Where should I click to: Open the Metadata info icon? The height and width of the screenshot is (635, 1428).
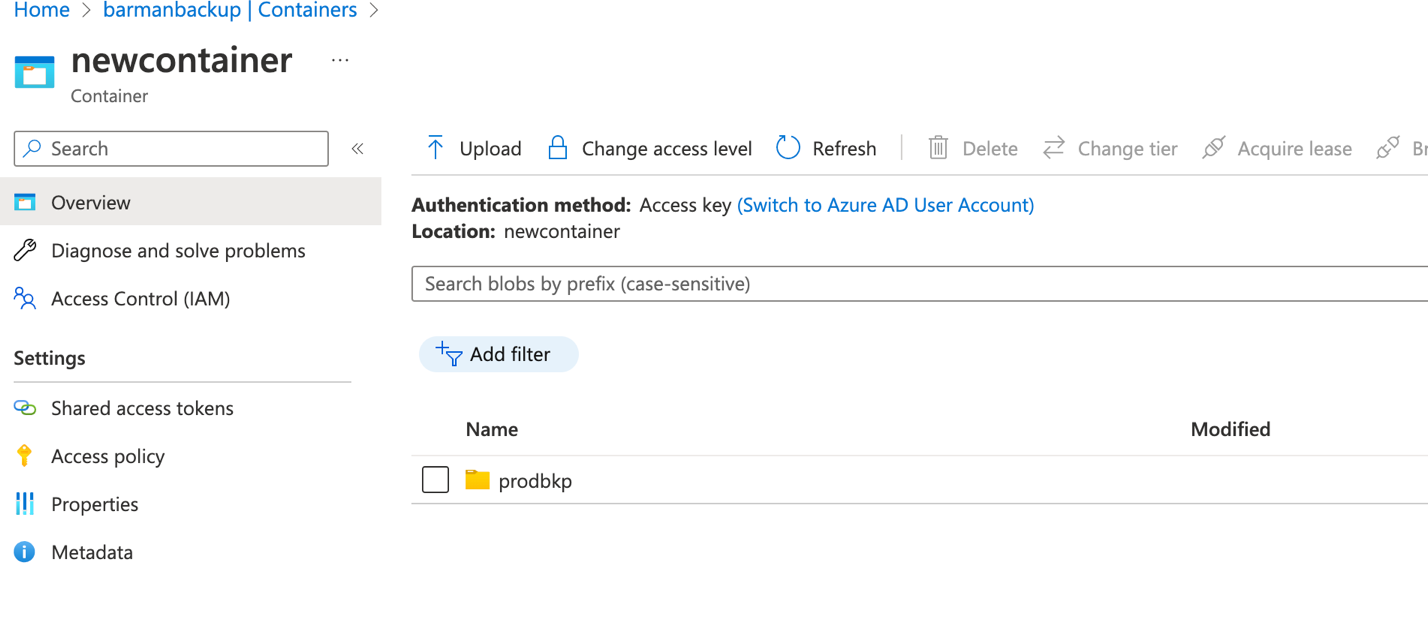click(25, 552)
